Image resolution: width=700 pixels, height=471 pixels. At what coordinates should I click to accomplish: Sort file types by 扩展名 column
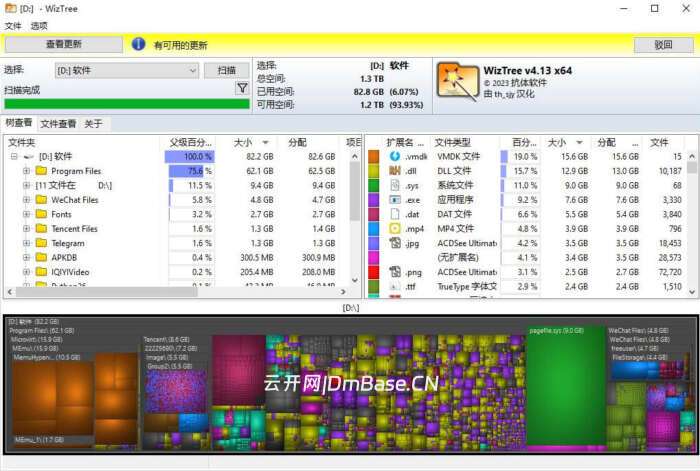point(405,142)
